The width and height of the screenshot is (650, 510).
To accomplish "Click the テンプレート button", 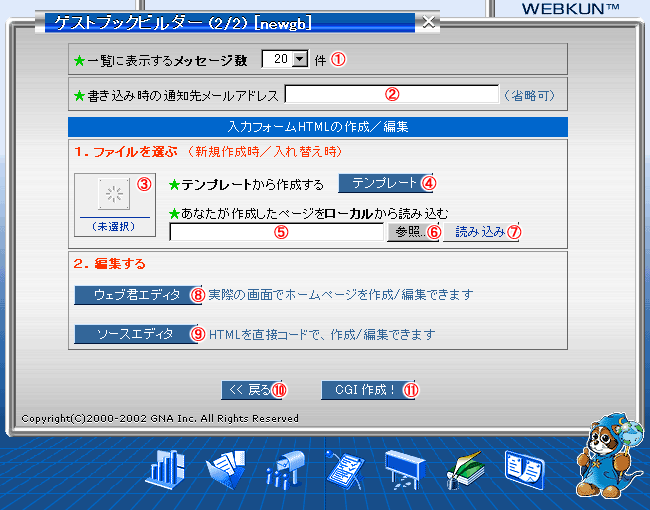I will [379, 183].
